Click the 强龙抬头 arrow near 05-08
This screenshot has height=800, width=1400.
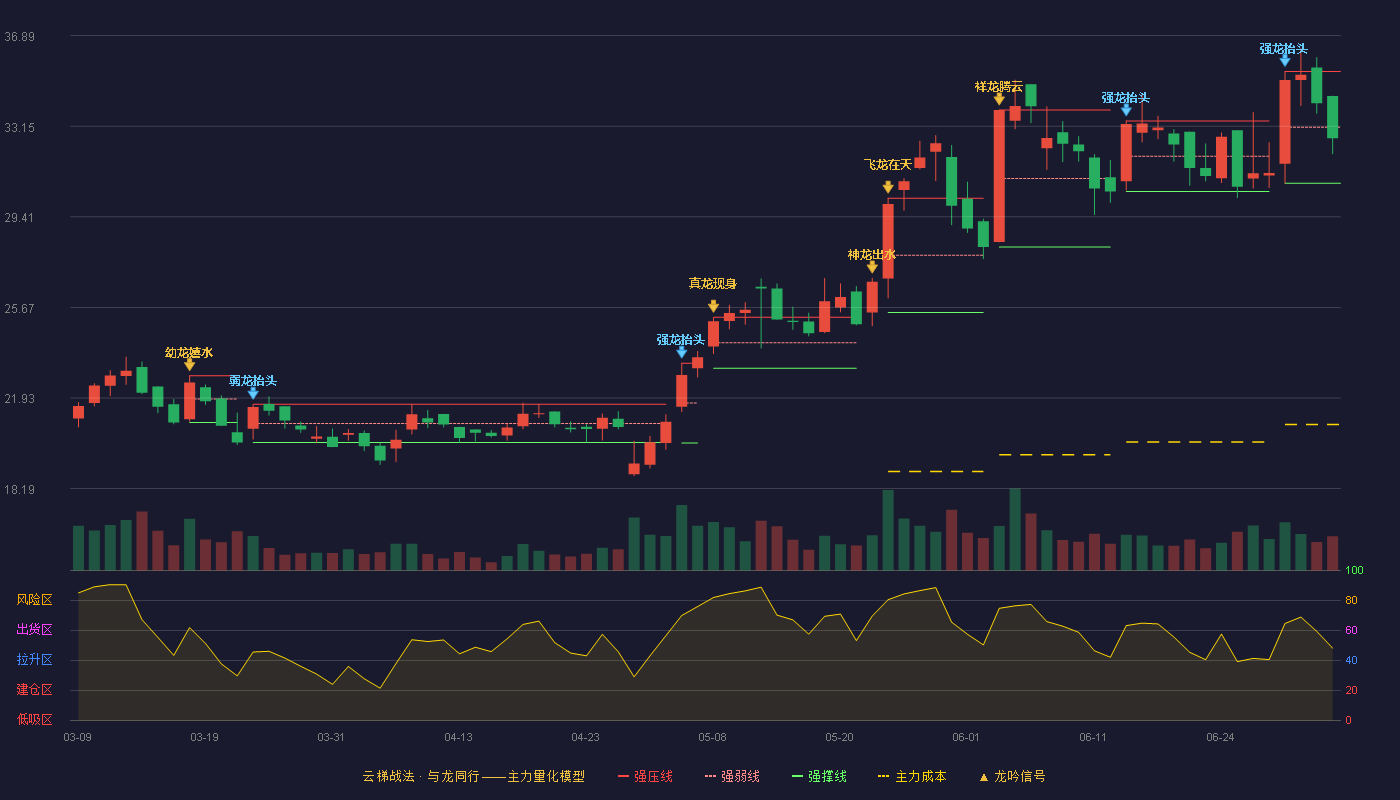click(x=681, y=352)
